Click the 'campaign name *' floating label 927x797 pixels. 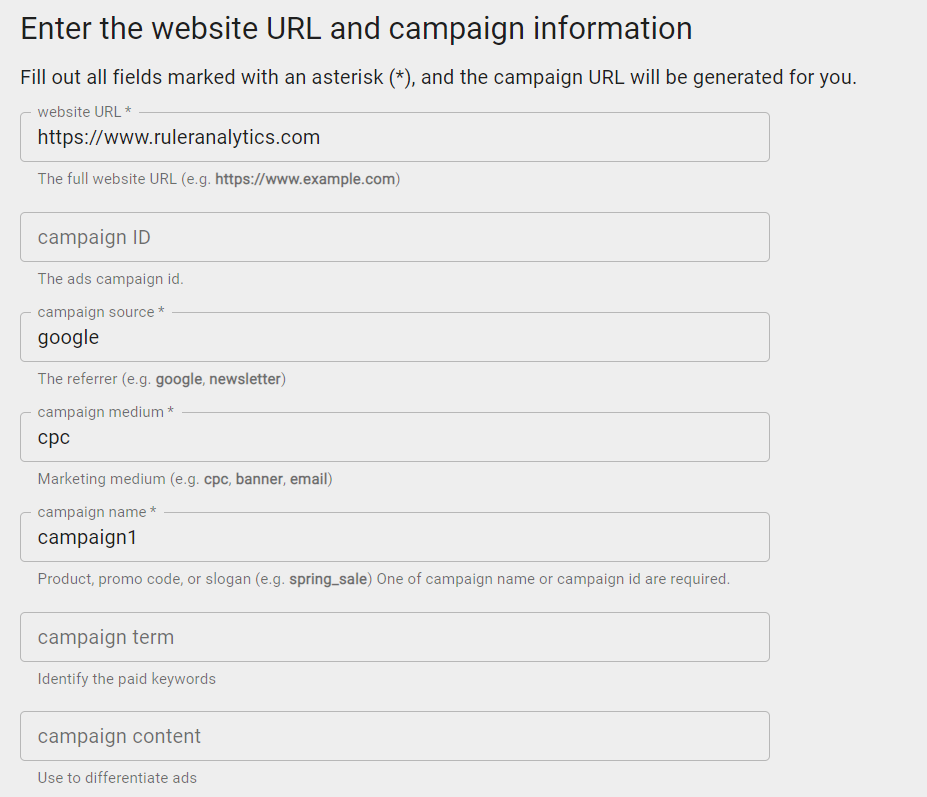tap(96, 512)
